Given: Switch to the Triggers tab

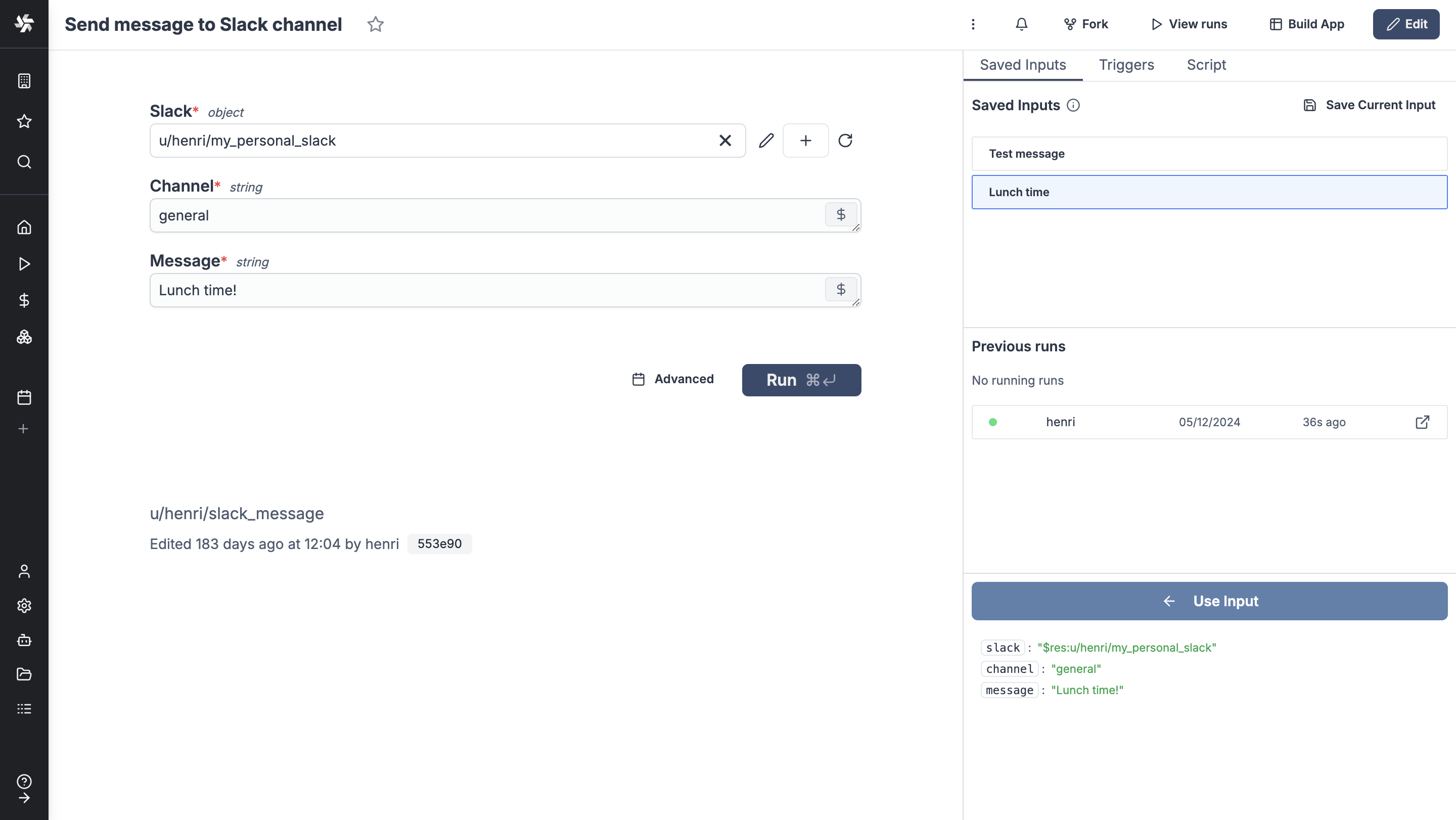Looking at the screenshot, I should coord(1126,65).
